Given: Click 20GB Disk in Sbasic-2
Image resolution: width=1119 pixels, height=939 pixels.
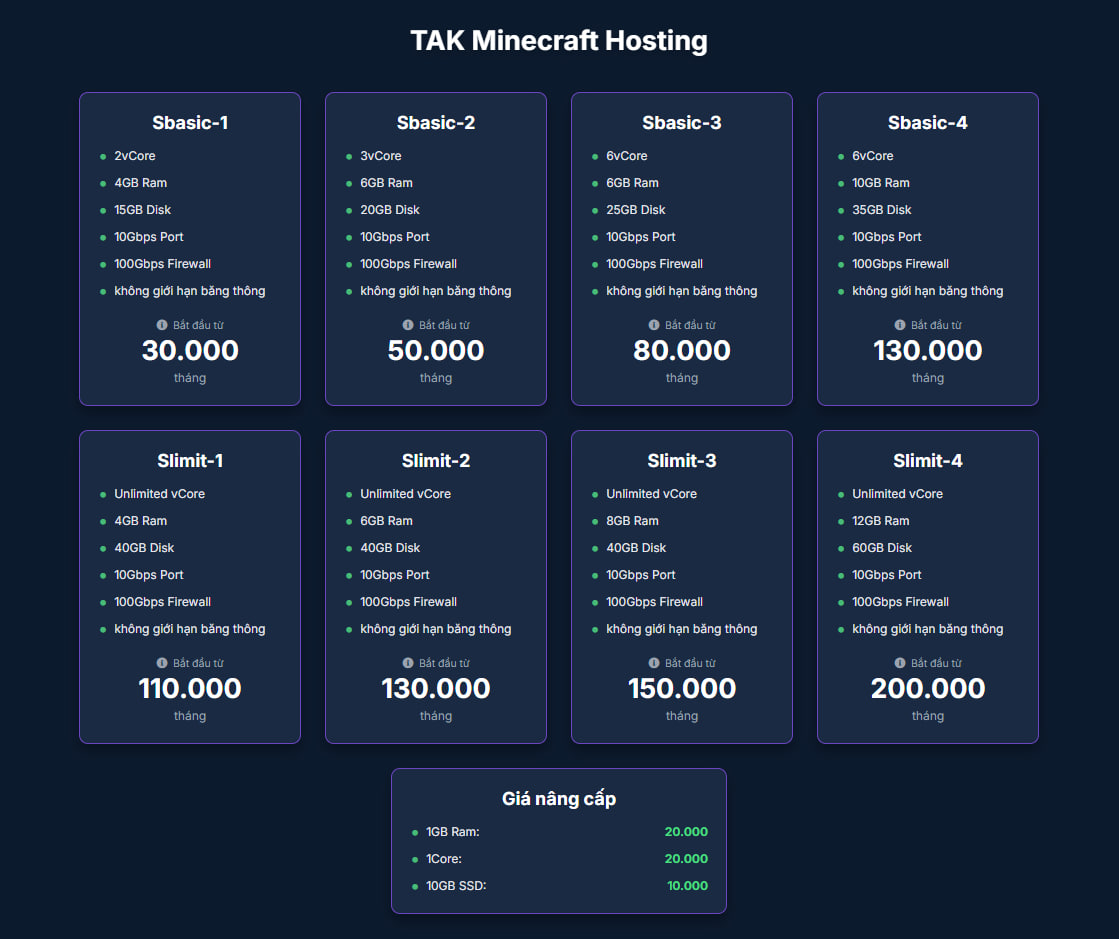Looking at the screenshot, I should coord(390,210).
